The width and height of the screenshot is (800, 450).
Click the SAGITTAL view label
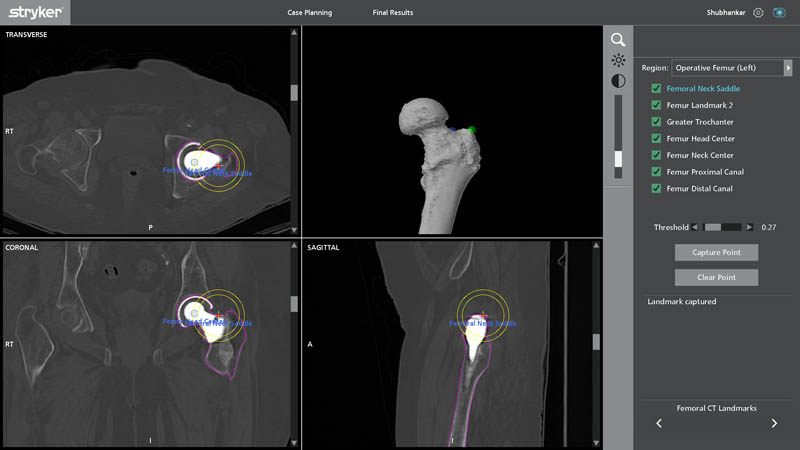pos(323,247)
